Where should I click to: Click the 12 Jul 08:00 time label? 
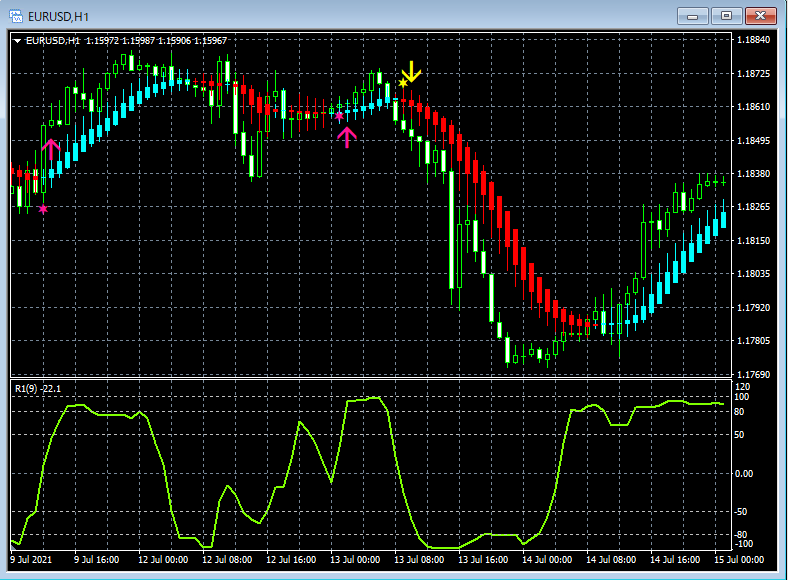[227, 559]
